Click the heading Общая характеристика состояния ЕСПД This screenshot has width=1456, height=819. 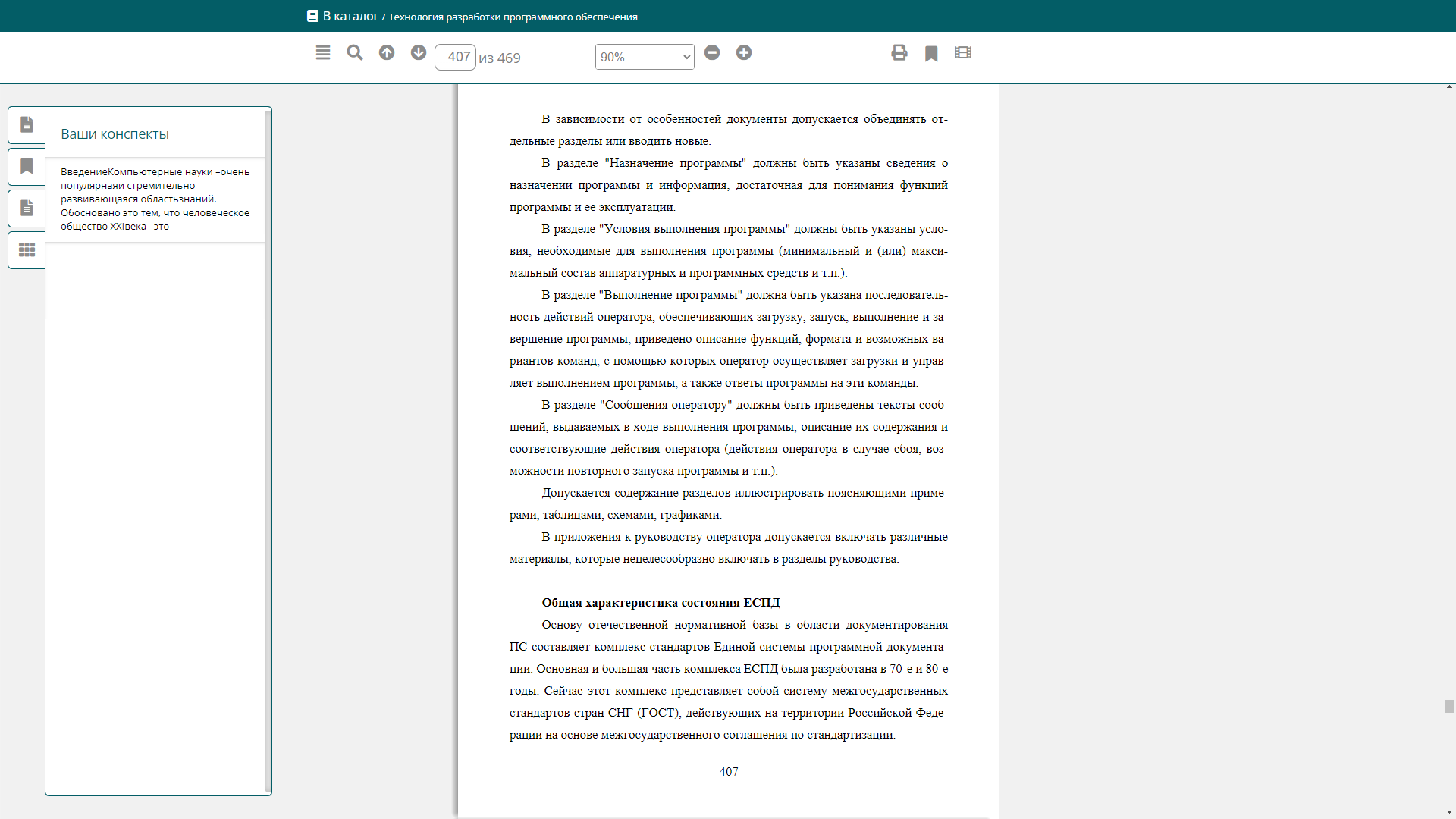click(x=661, y=603)
